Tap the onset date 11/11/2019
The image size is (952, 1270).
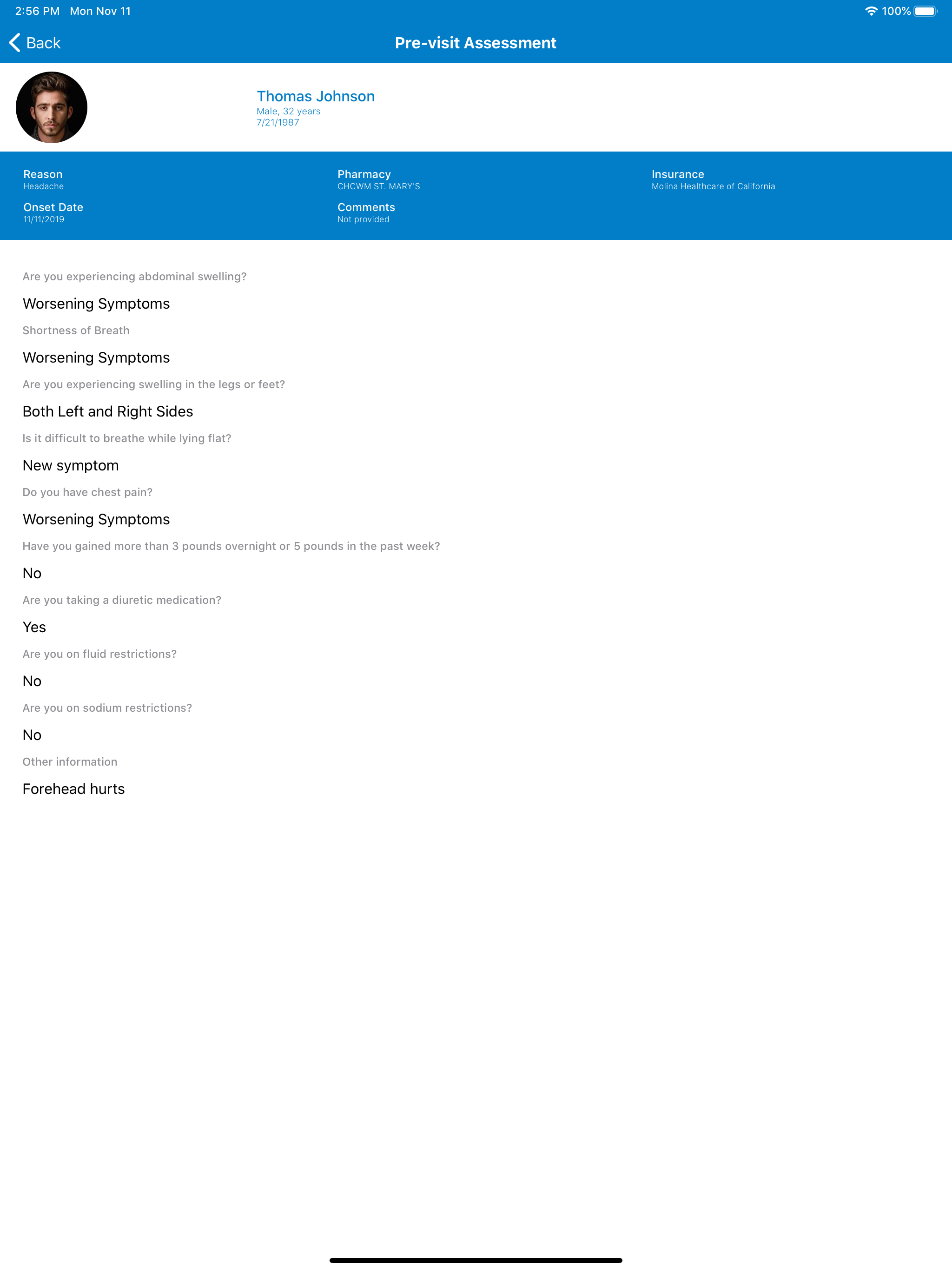(44, 219)
